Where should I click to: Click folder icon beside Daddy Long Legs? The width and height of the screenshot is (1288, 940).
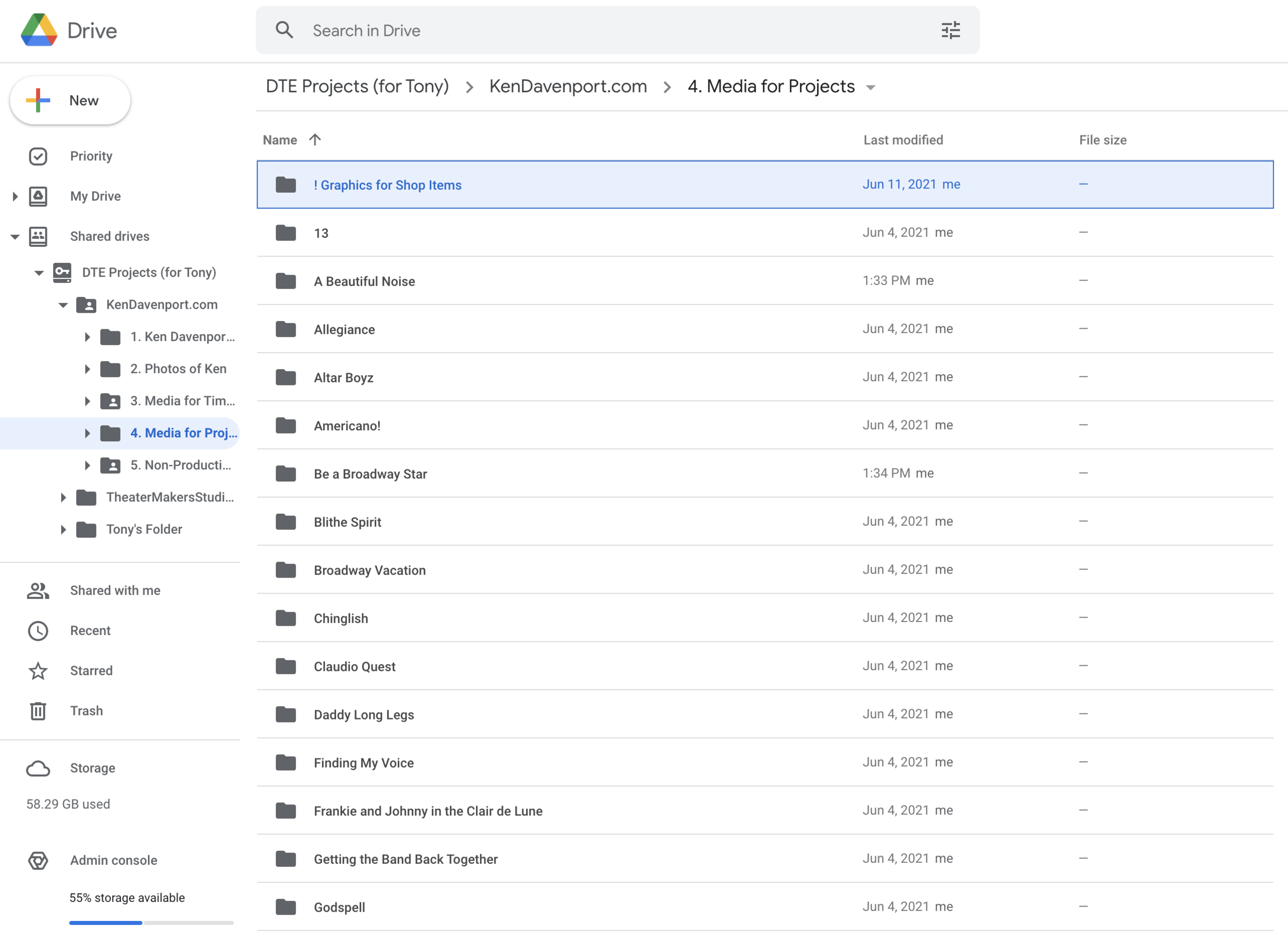click(285, 715)
